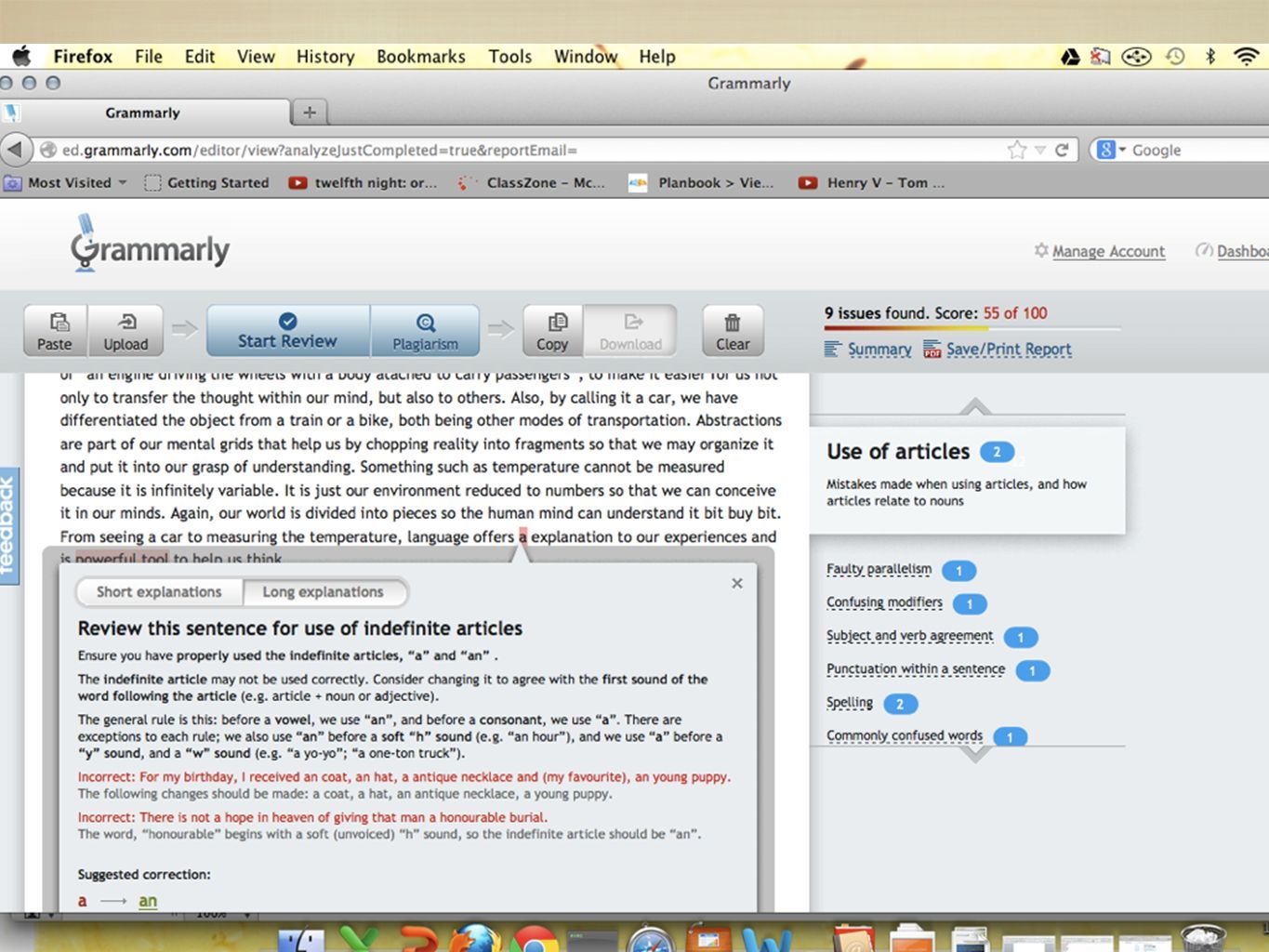1269x952 pixels.
Task: Click the highlighted article 'a' in text
Action: tap(523, 536)
